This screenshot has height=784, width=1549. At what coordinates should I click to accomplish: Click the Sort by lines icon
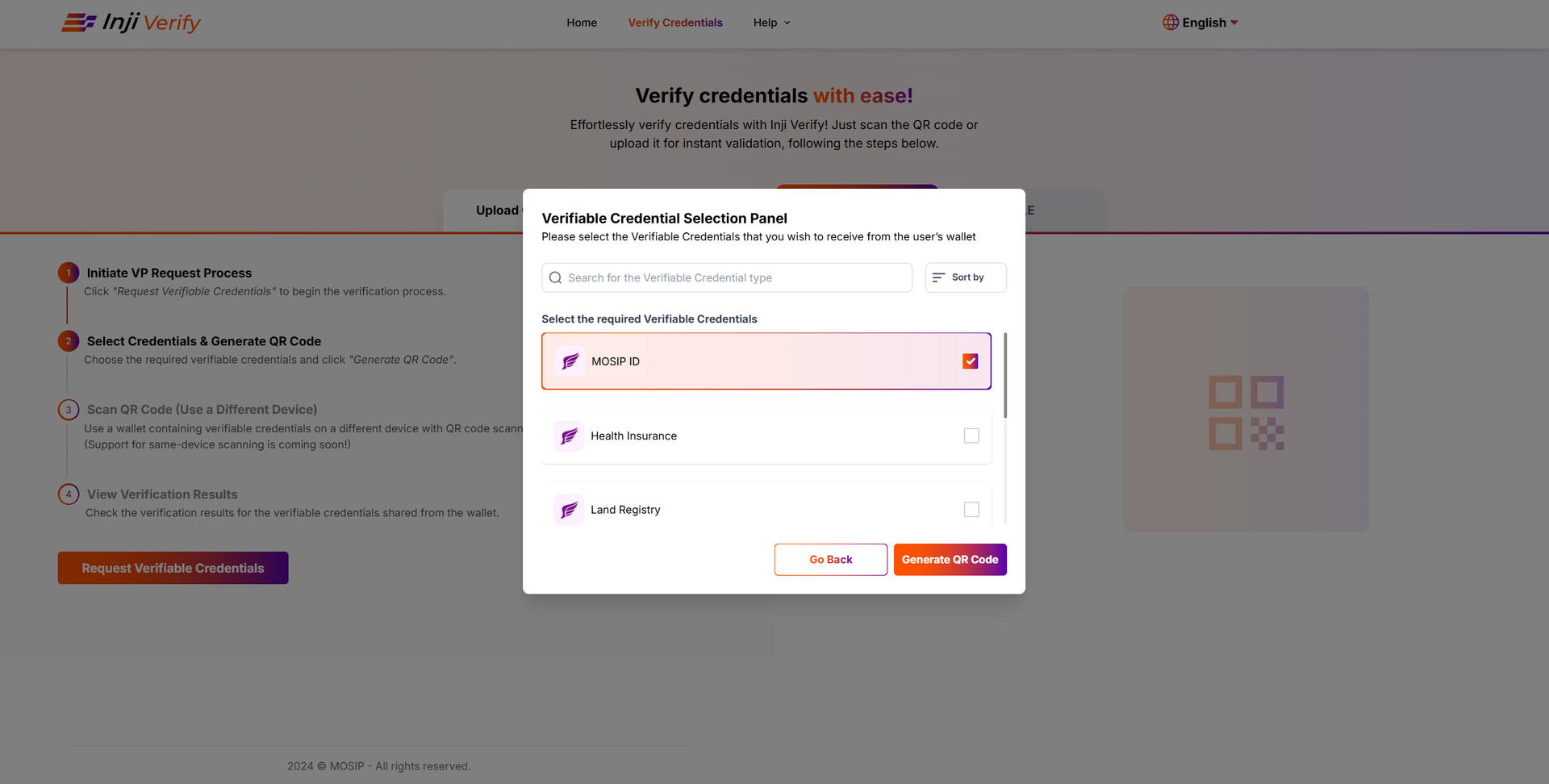pyautogui.click(x=938, y=277)
